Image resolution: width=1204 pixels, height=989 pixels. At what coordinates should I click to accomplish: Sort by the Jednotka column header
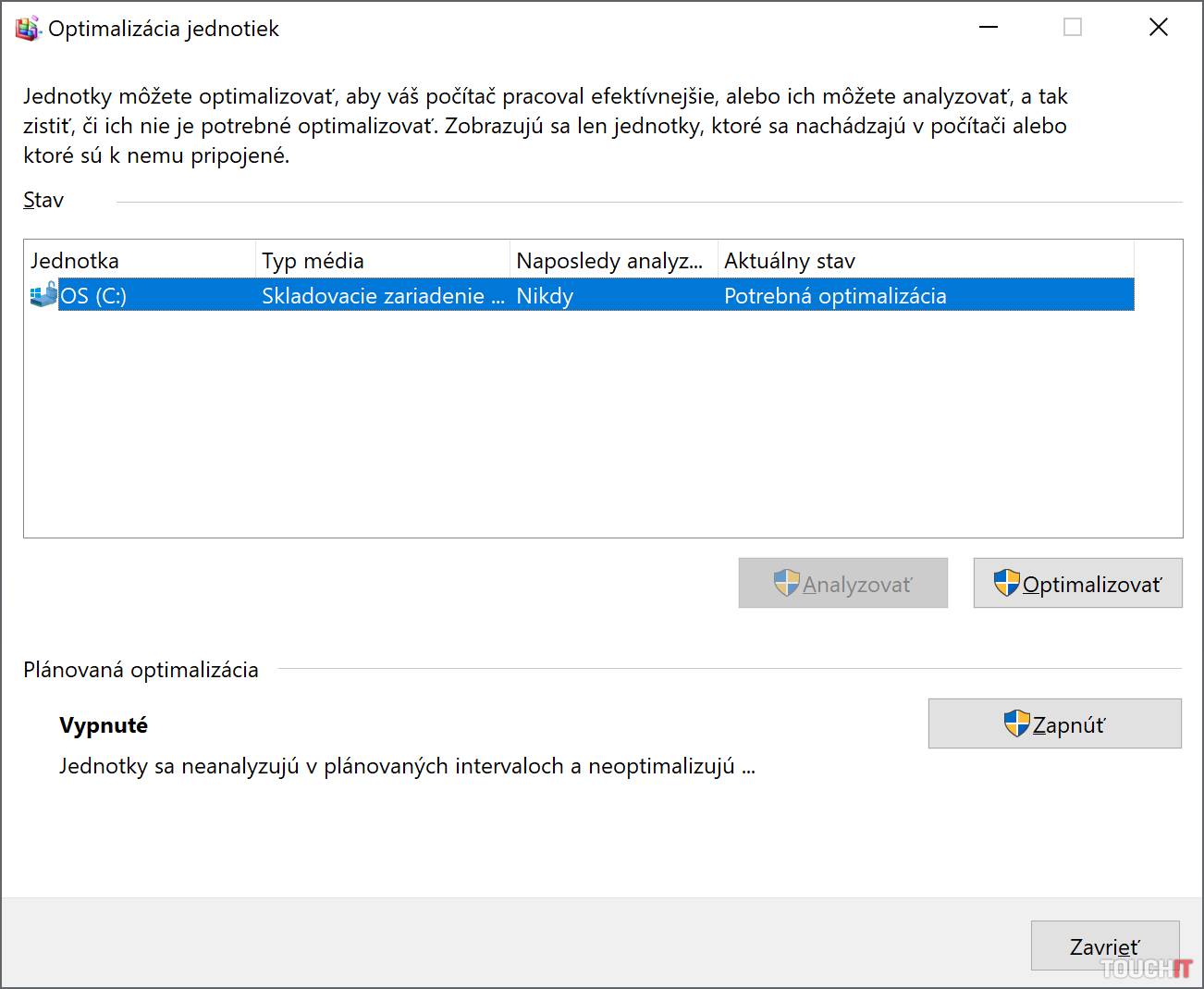pos(140,260)
